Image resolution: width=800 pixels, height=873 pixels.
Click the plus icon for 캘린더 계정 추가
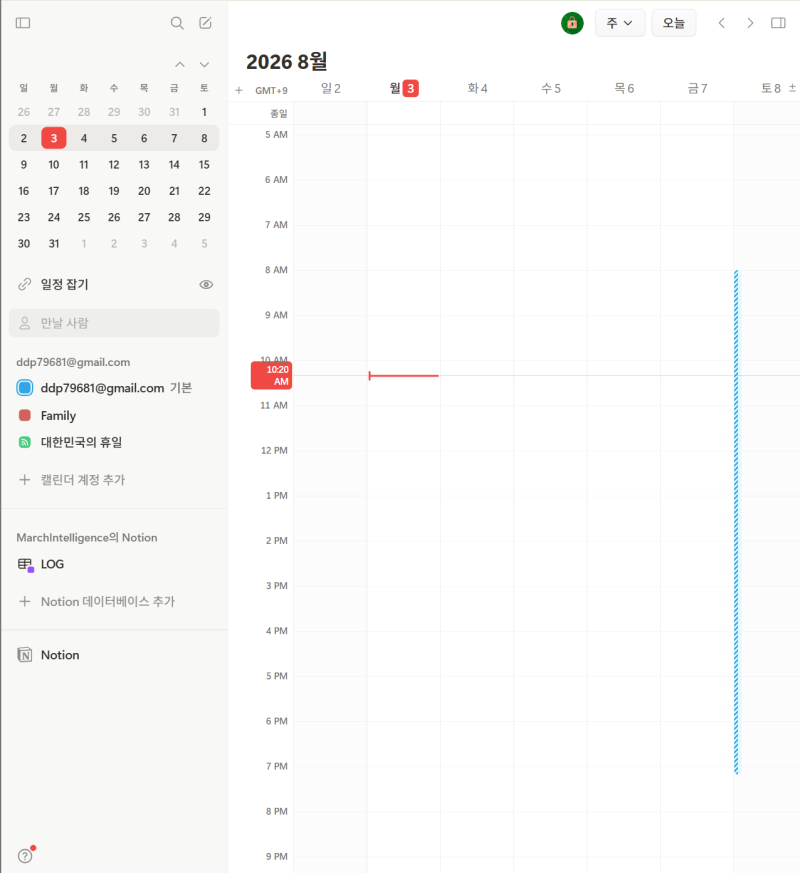coord(24,479)
